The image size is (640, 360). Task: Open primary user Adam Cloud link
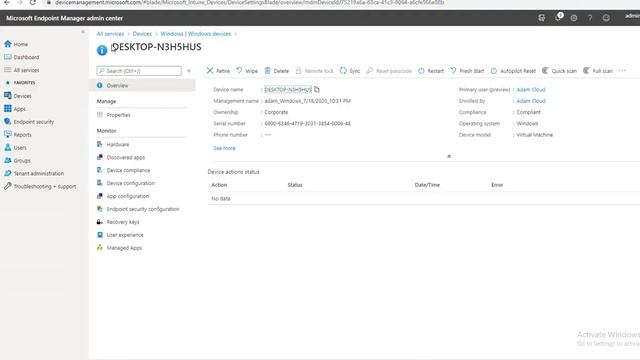[x=531, y=89]
